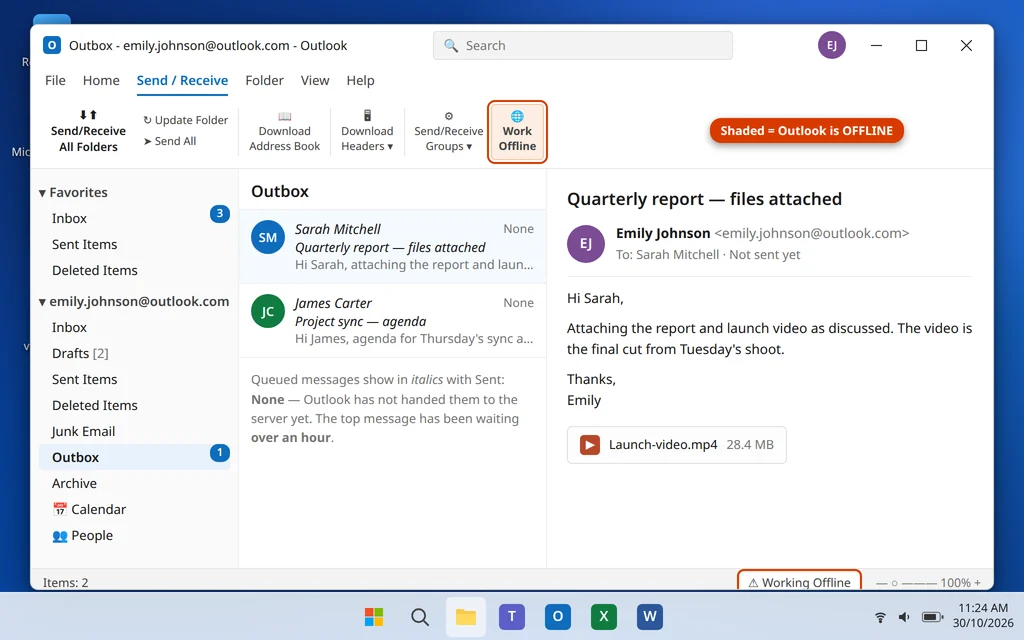Screen dimensions: 1024x640
Task: Open People from the folder pane
Action: [x=135, y=536]
